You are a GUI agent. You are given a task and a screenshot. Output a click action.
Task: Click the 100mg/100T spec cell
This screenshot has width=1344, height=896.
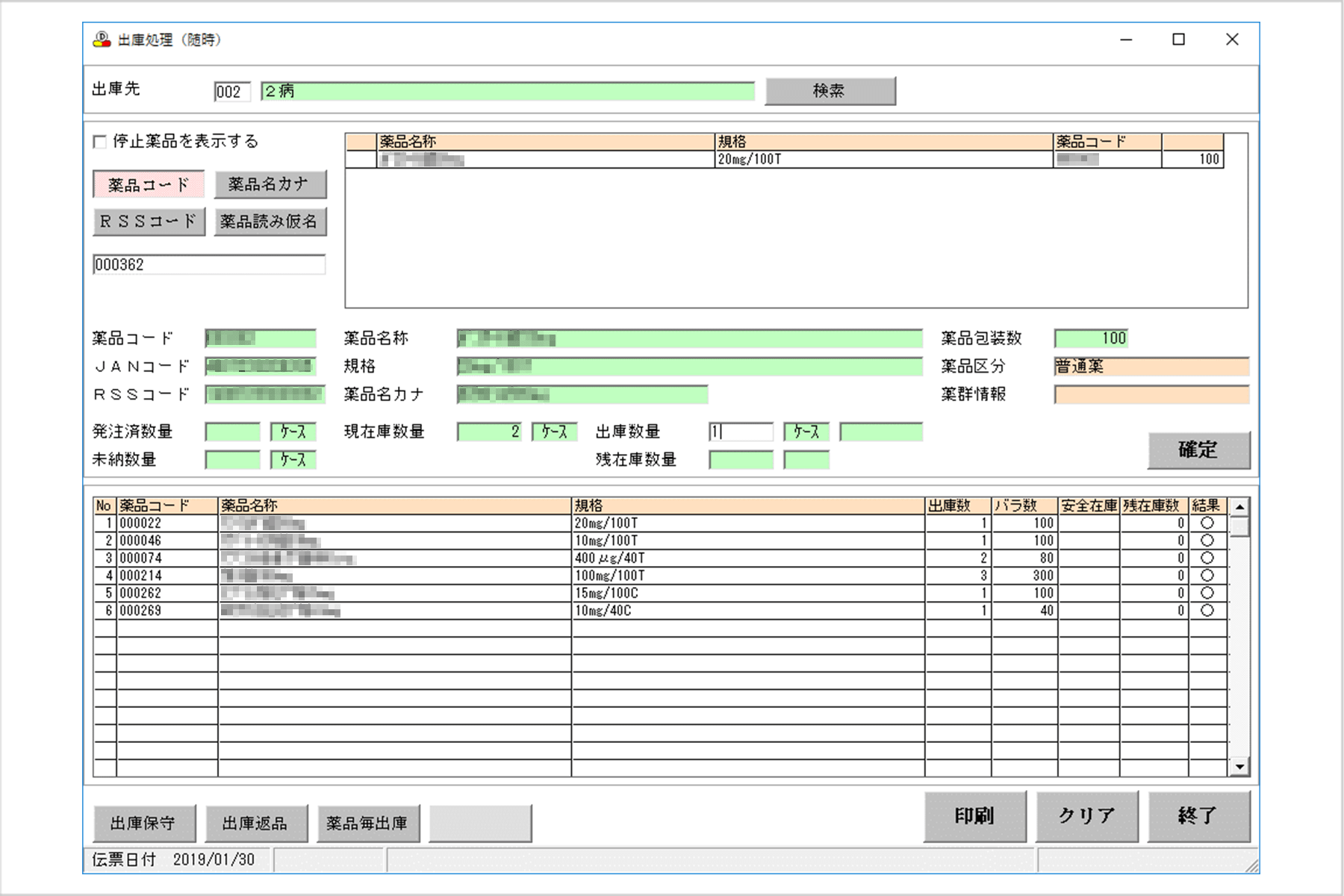coord(748,576)
